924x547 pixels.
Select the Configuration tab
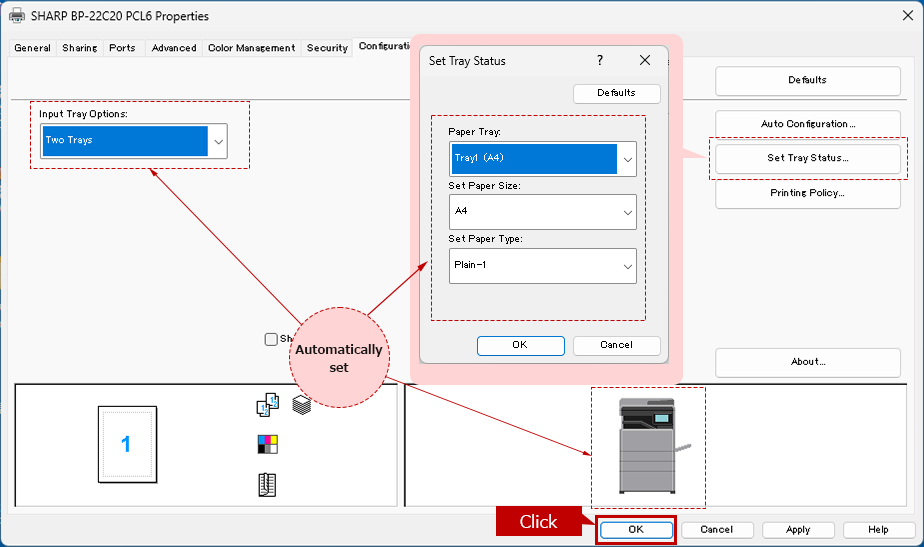383,46
